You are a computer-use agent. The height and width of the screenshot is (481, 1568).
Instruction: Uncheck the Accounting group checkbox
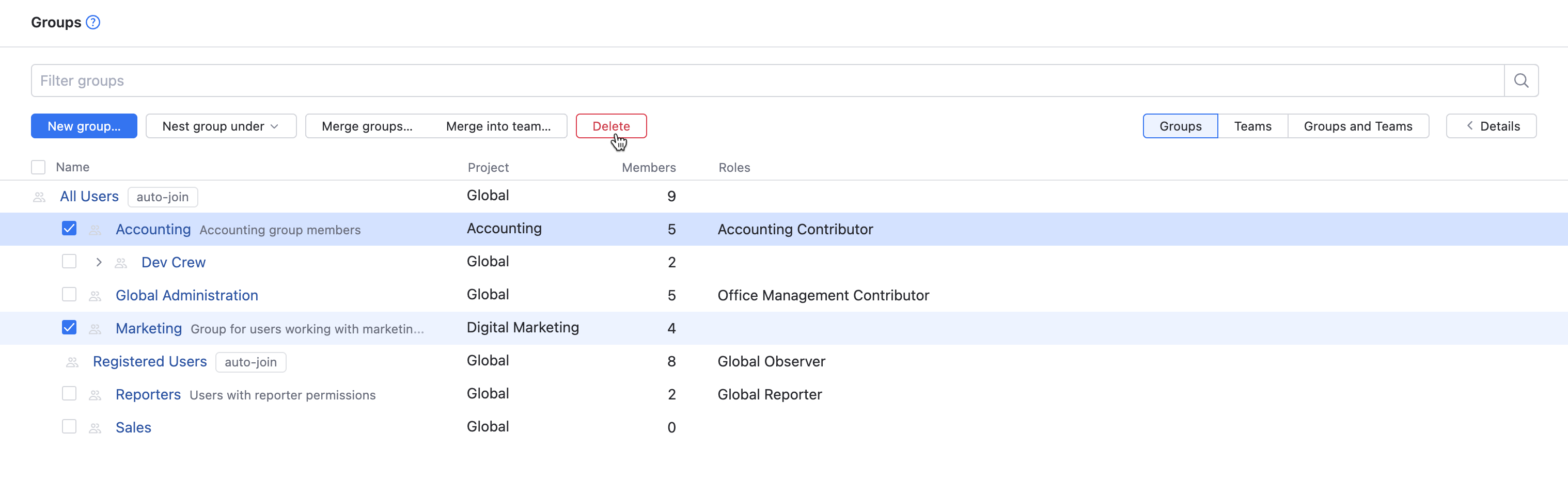(69, 229)
